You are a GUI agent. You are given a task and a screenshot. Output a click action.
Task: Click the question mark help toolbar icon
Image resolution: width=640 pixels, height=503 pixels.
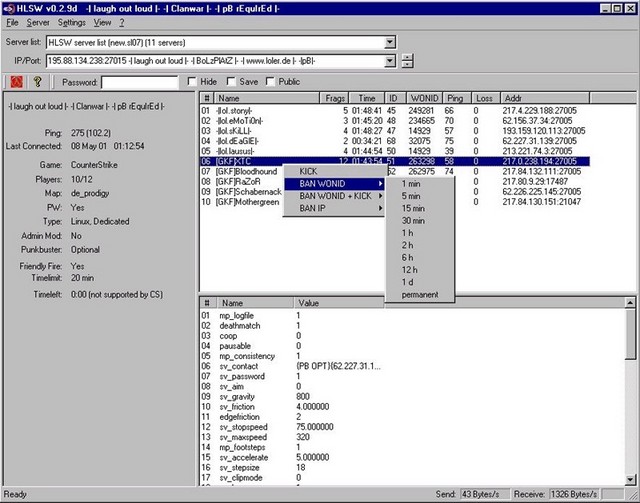38,82
